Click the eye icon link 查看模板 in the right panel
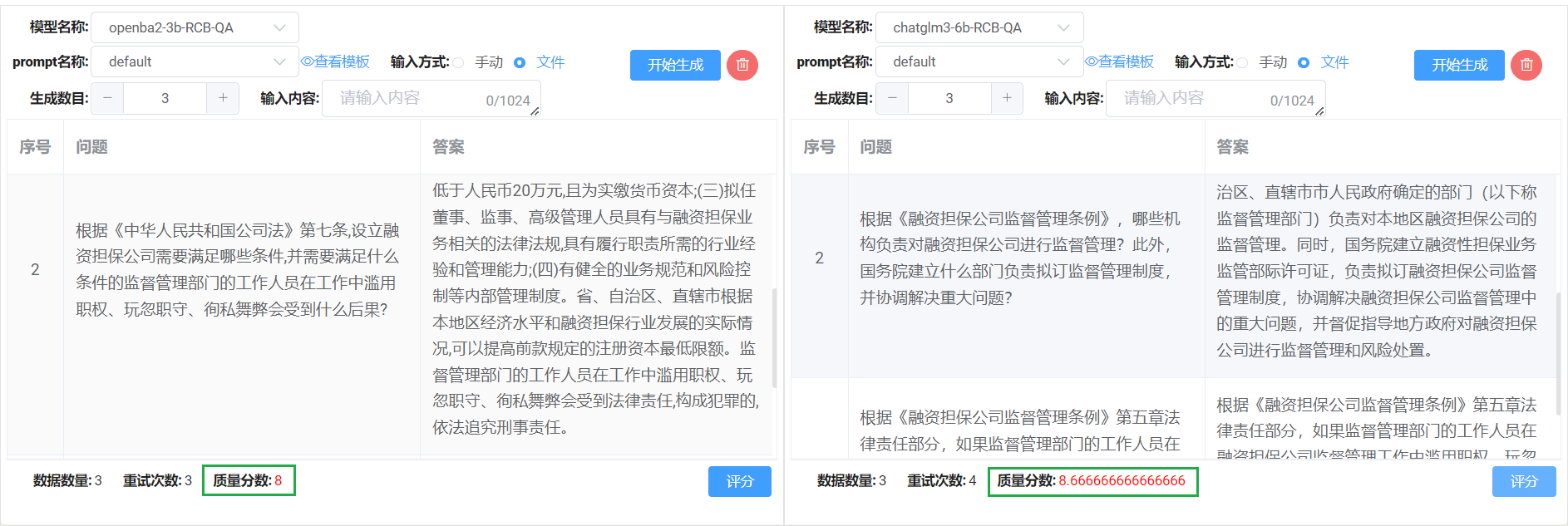The width and height of the screenshot is (1568, 526). pyautogui.click(x=1119, y=61)
